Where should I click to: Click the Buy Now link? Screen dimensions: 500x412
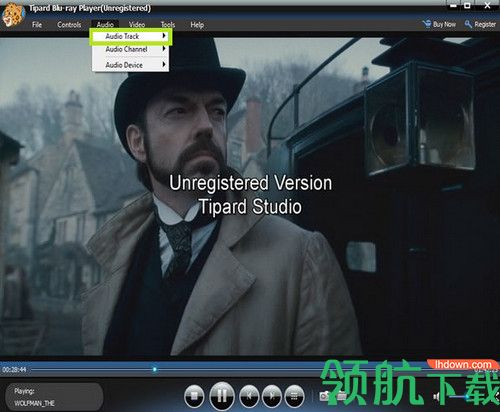[440, 24]
